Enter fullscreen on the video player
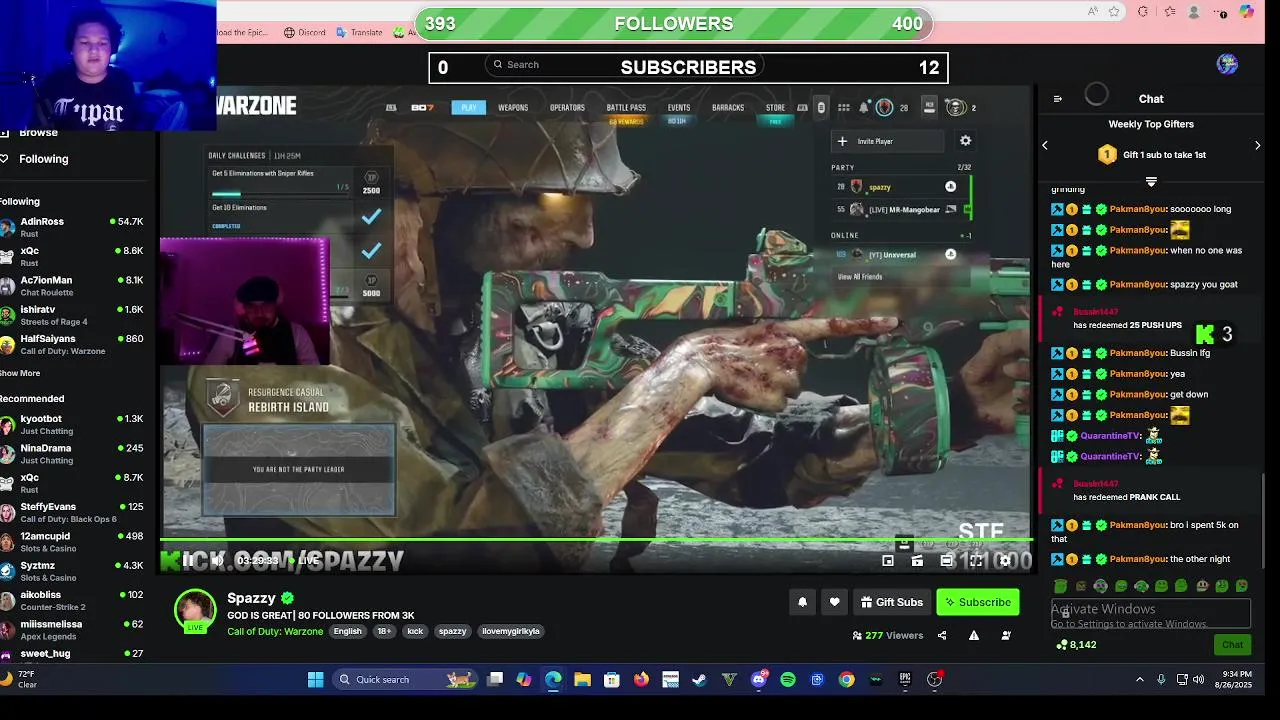The image size is (1280, 720). coord(976,561)
